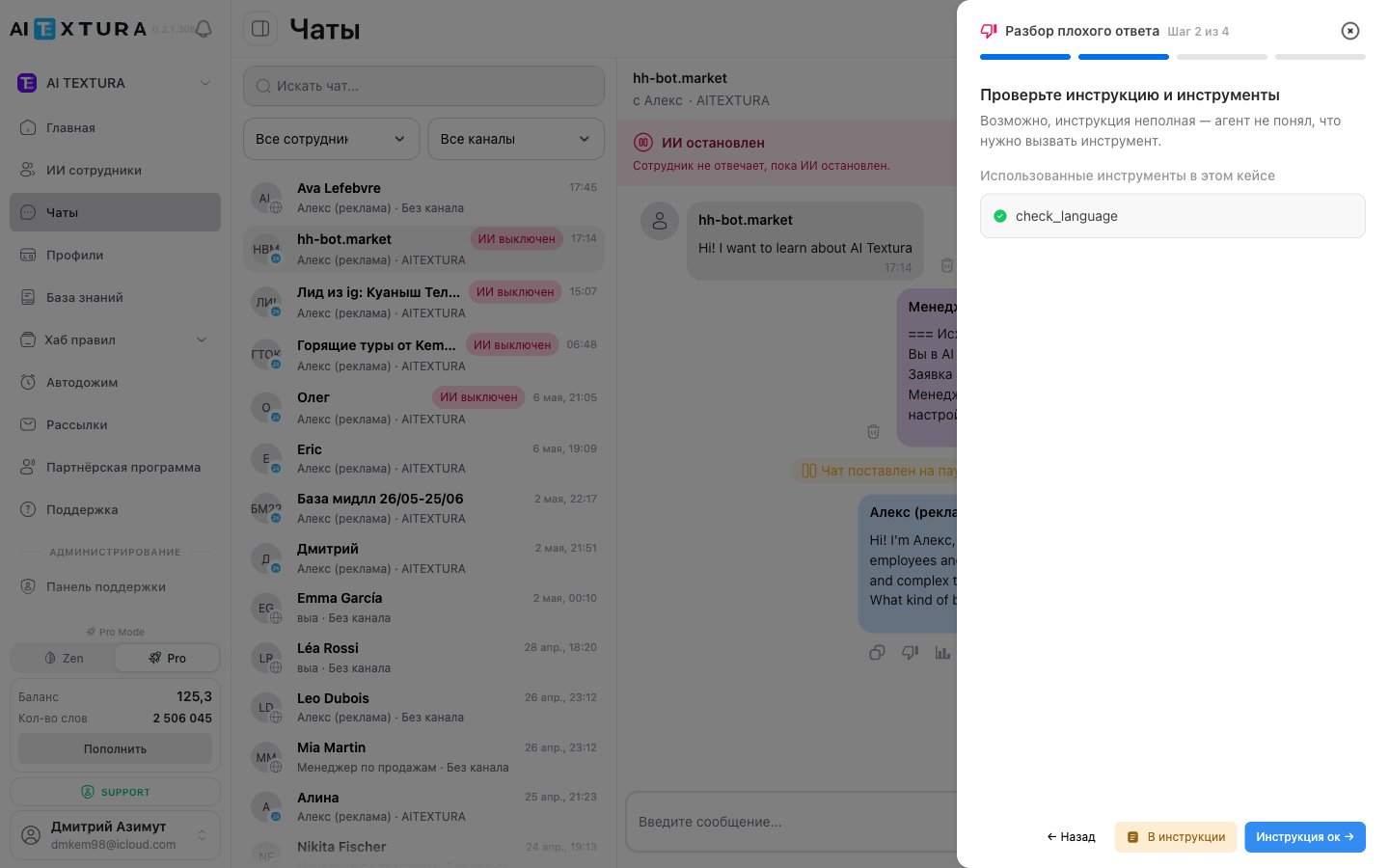The height and width of the screenshot is (868, 1389).
Task: Open chat with Leo Dubois
Action: click(x=423, y=707)
